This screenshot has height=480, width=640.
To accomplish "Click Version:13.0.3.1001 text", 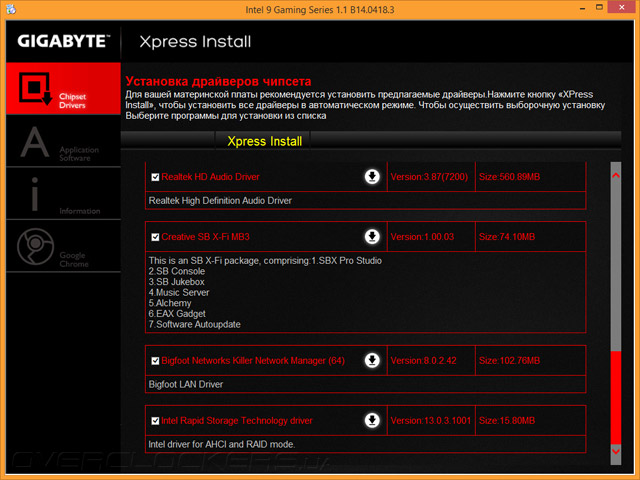I will [431, 420].
